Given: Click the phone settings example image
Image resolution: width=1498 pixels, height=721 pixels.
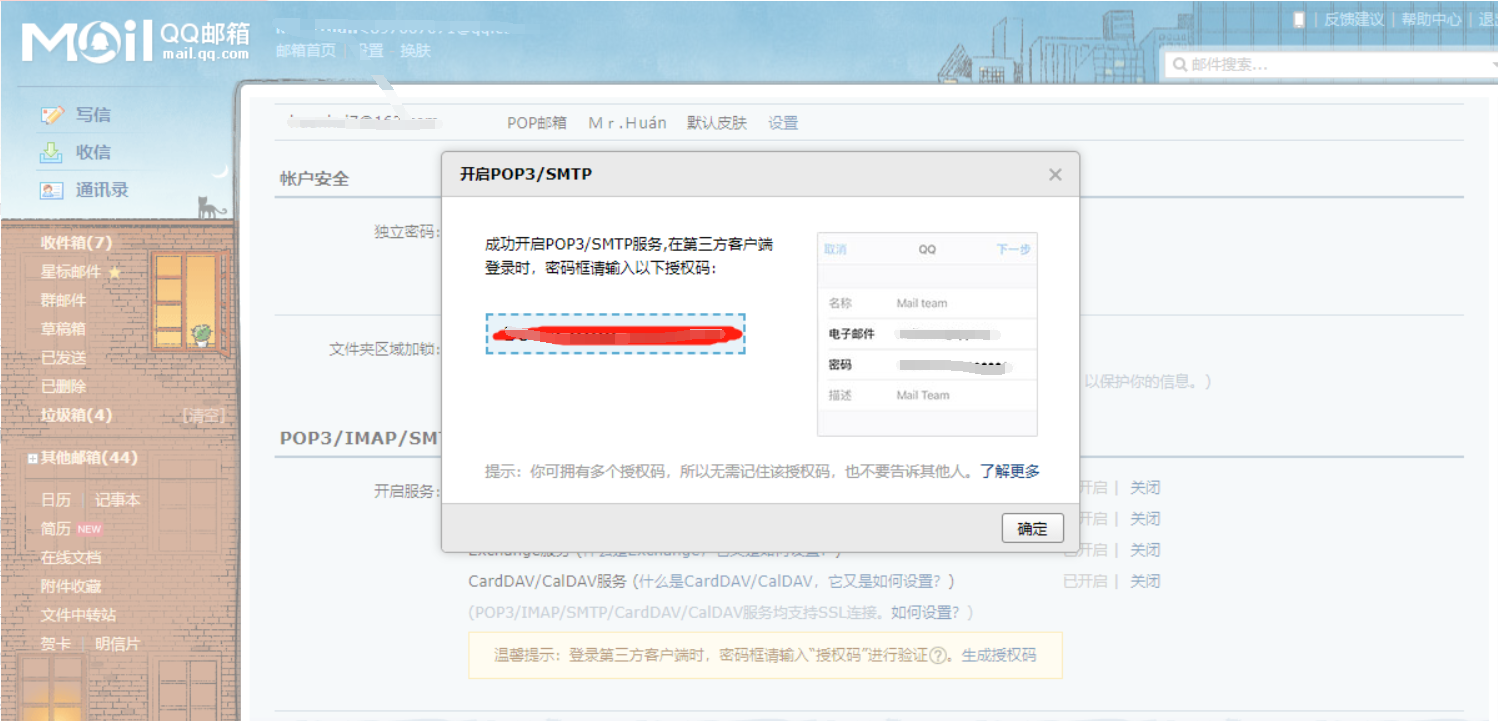Looking at the screenshot, I should tap(927, 335).
